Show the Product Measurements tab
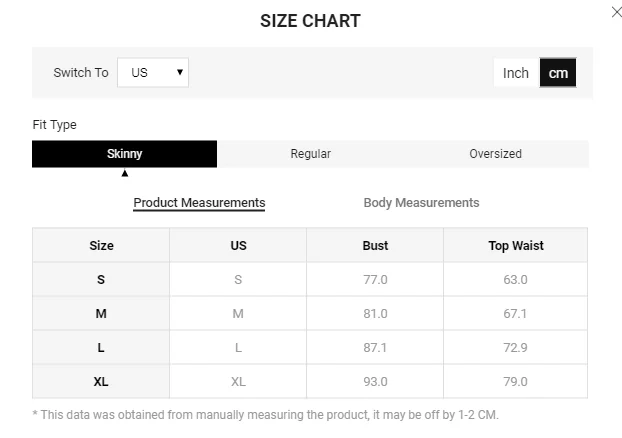622x438 pixels. (x=199, y=203)
